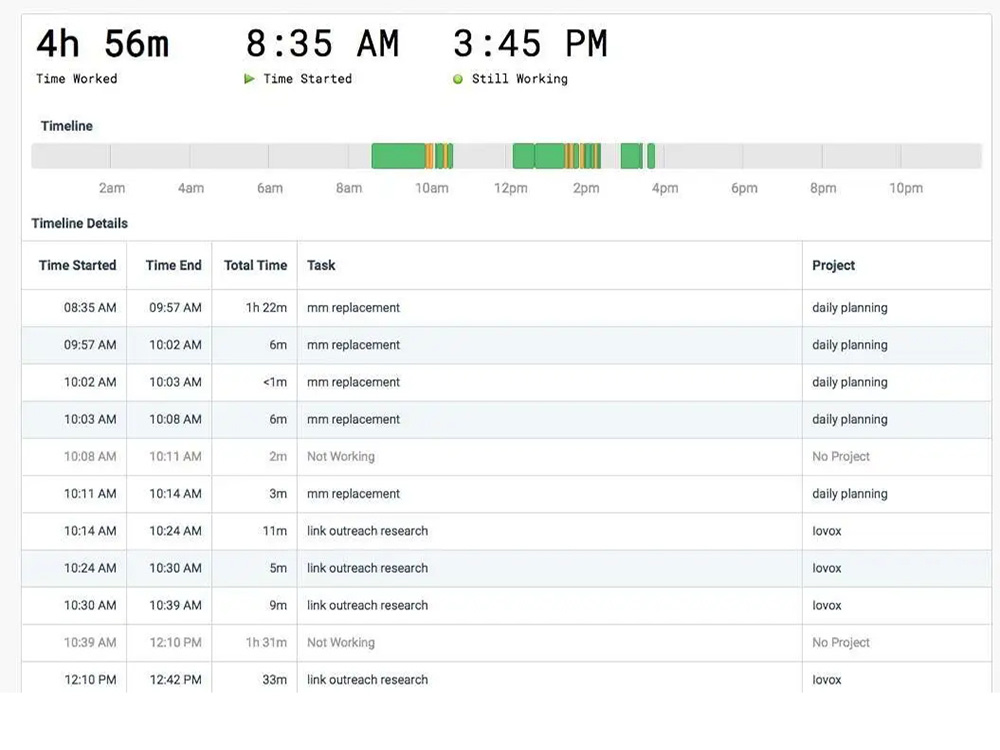Click the green Still Working status dot
The width and height of the screenshot is (1000, 750).
pos(457,79)
